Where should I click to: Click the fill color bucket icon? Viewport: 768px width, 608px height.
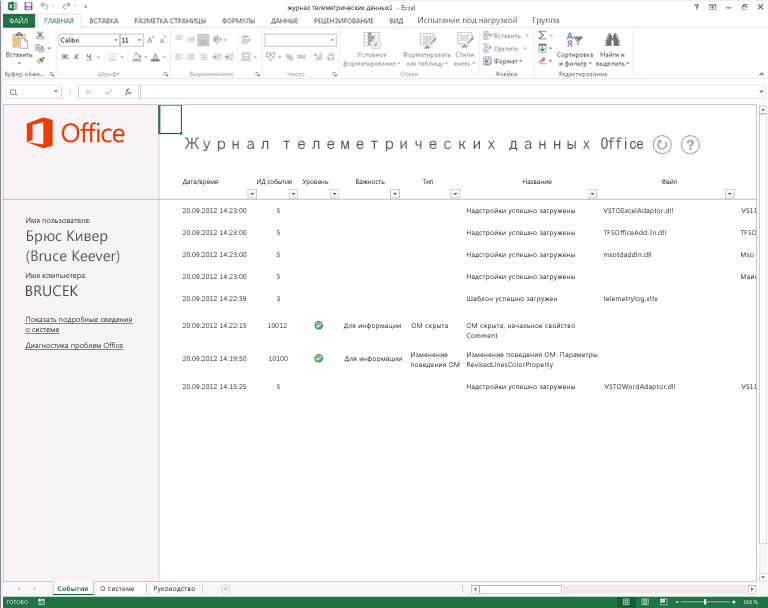click(137, 57)
